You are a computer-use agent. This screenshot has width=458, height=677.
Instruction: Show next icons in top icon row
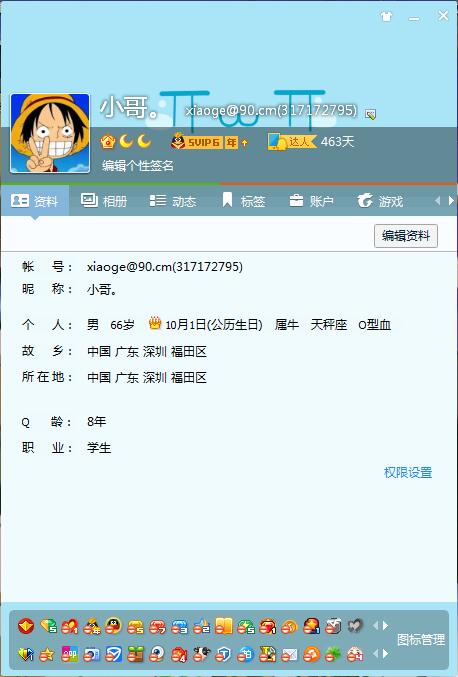point(385,625)
